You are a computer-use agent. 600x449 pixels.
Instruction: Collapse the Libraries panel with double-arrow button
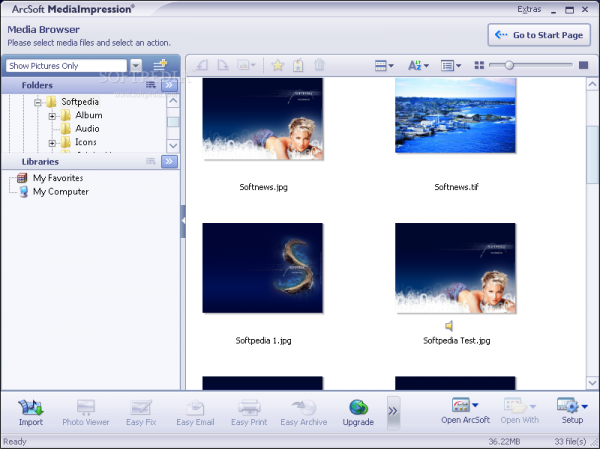coord(170,161)
